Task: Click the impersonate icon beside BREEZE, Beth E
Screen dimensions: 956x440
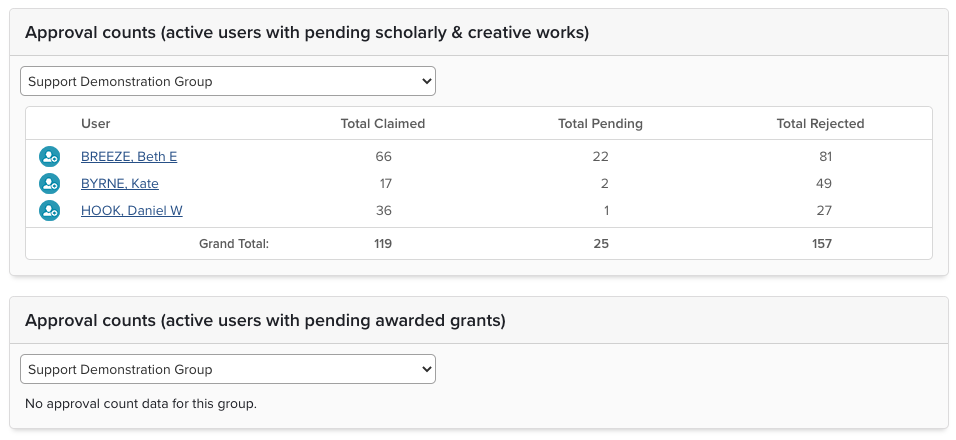Action: 49,157
